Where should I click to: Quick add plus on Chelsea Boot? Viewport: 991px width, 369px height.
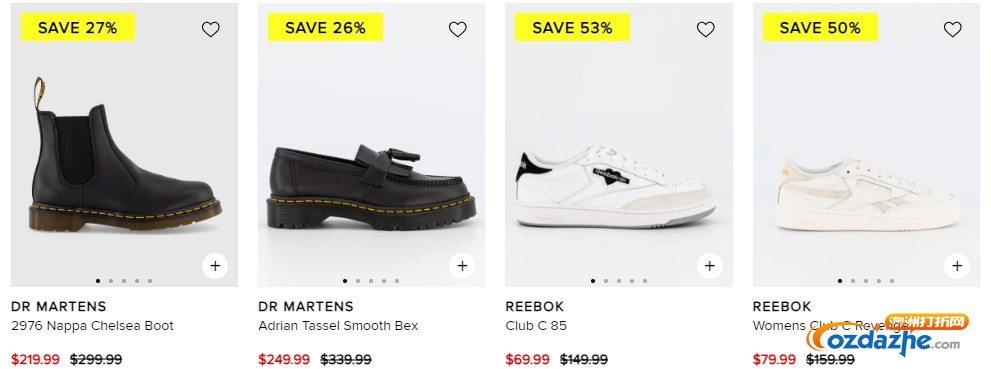click(x=215, y=266)
